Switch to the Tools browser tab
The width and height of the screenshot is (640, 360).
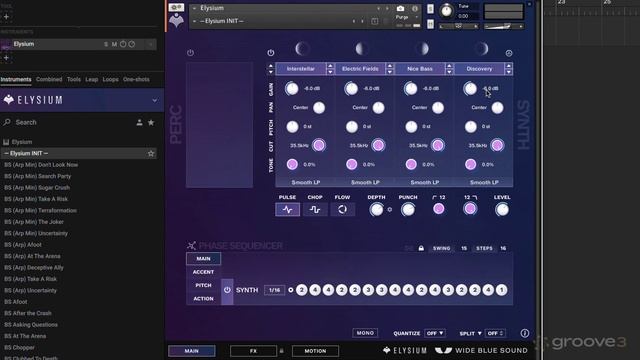tap(74, 80)
